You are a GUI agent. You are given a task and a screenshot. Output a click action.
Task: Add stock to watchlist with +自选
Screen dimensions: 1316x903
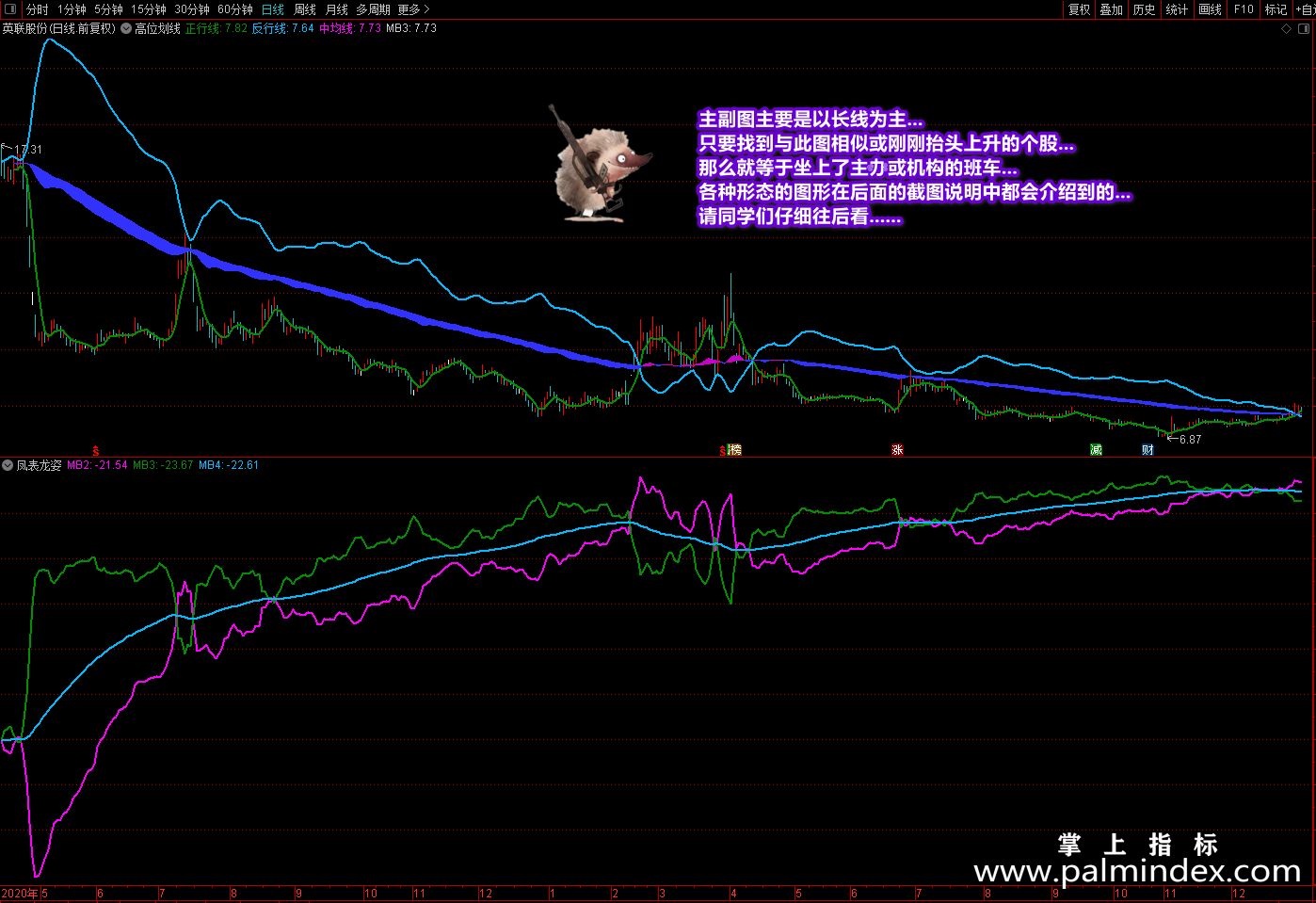pyautogui.click(x=1306, y=9)
